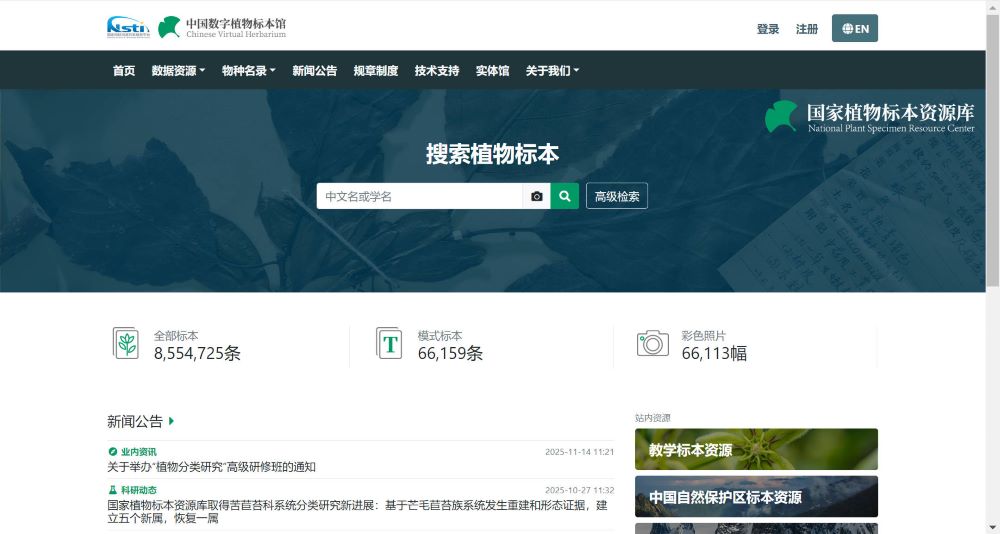
Task: Click the color photos camera icon
Action: click(x=653, y=343)
